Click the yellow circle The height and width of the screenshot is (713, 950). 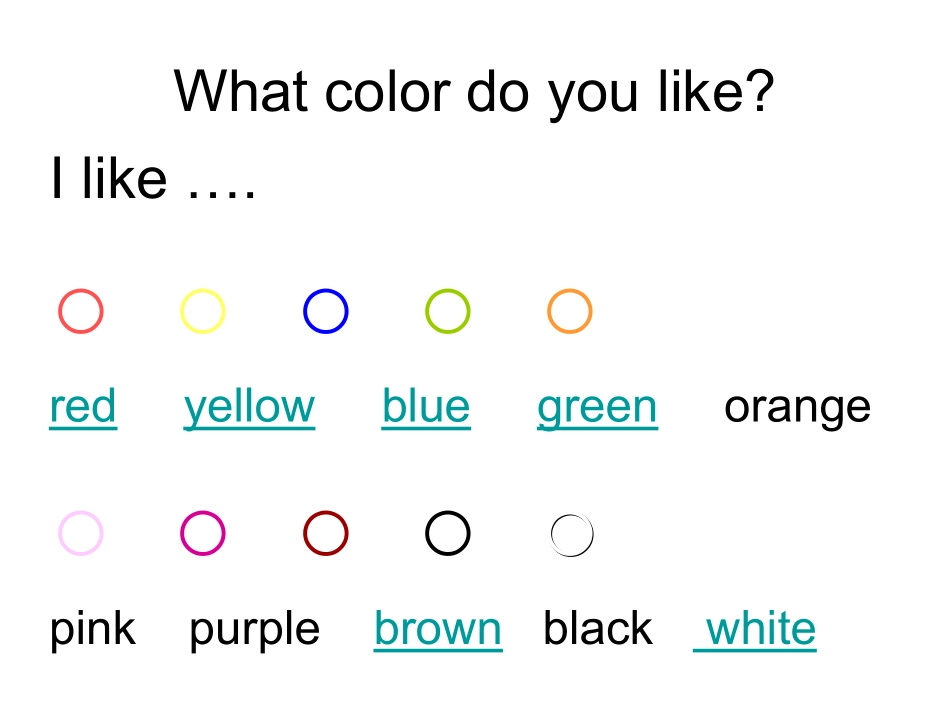click(x=203, y=311)
